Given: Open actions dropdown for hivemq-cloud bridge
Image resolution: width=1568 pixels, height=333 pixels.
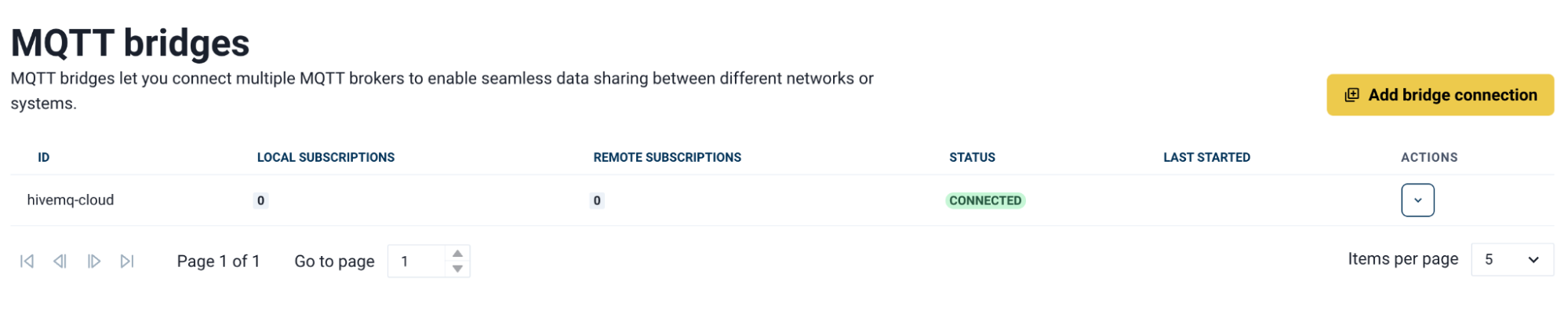Looking at the screenshot, I should pos(1417,200).
